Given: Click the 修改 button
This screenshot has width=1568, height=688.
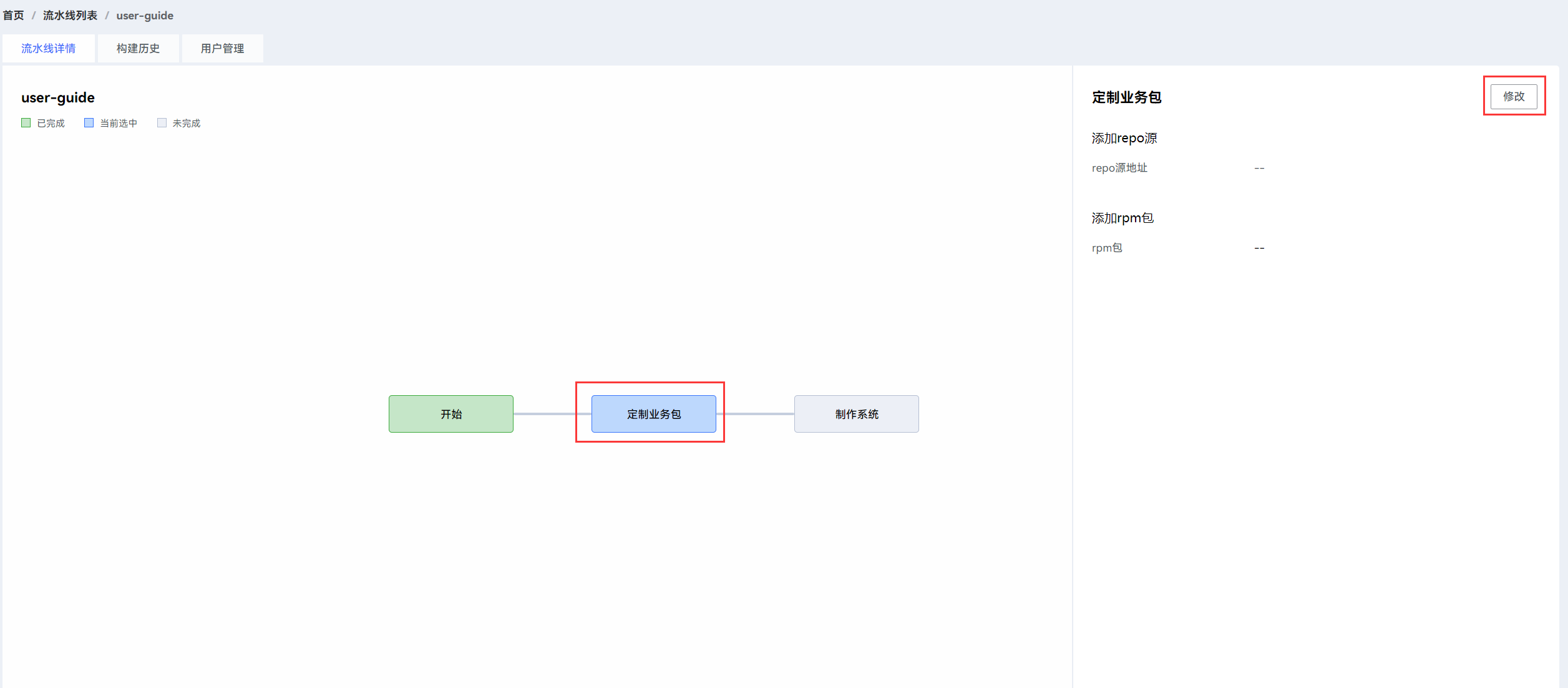Looking at the screenshot, I should point(1513,97).
